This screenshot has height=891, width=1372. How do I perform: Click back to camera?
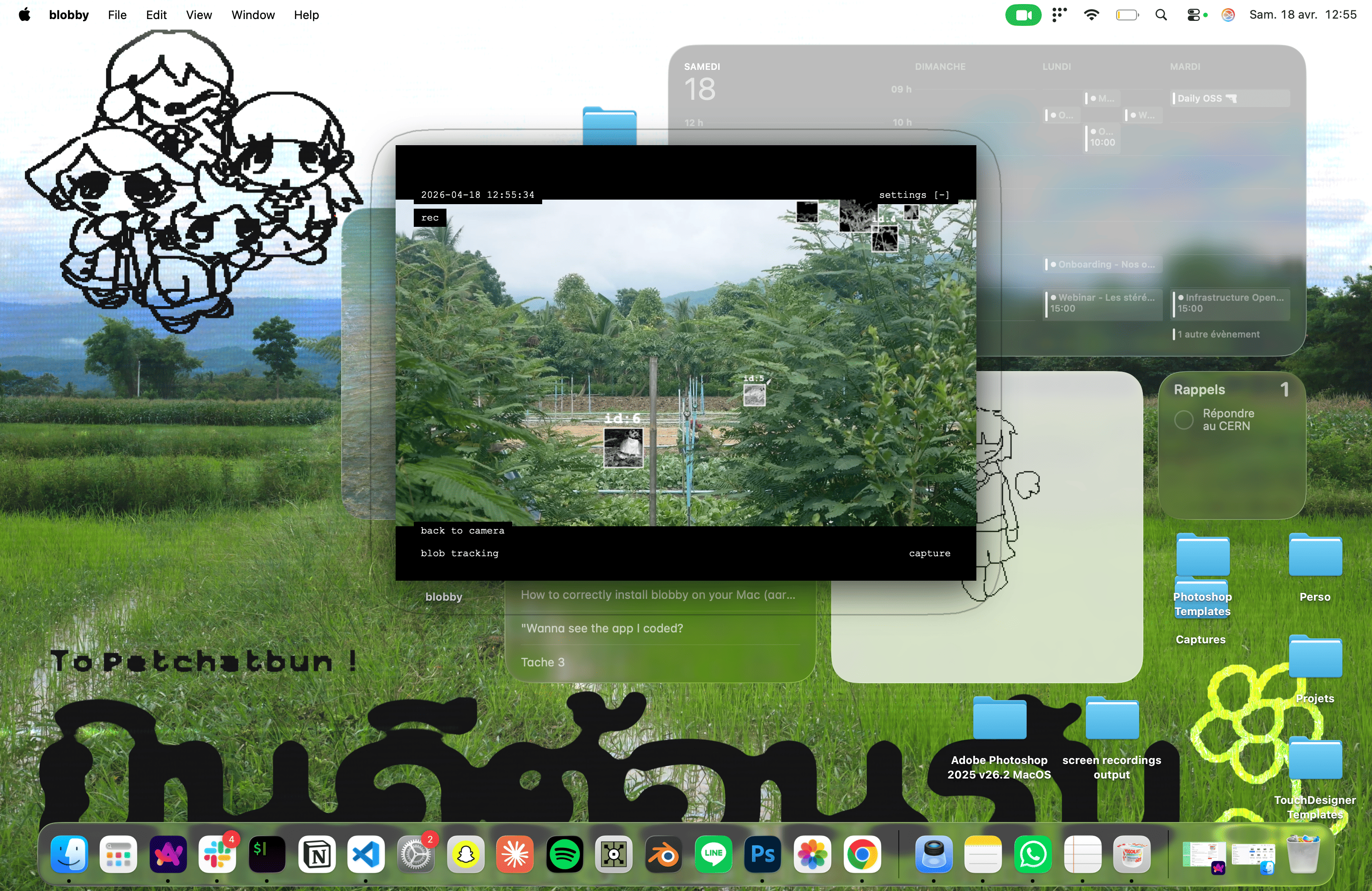pyautogui.click(x=462, y=531)
